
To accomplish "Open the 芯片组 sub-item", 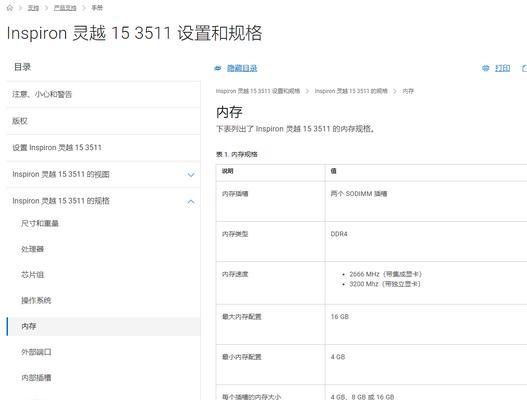I will tap(32, 275).
